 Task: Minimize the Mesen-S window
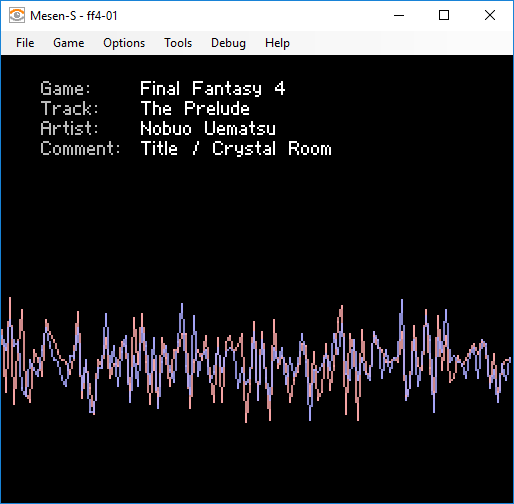399,15
